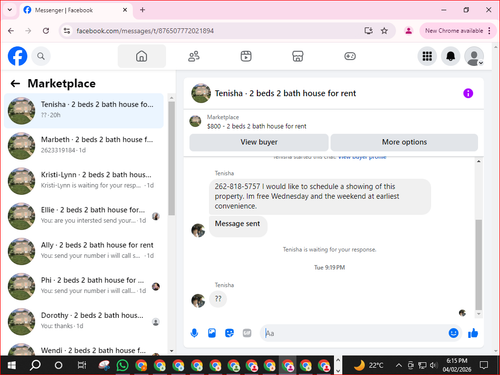Open Windows taskbar search
500x375 pixels.
[x=35, y=365]
